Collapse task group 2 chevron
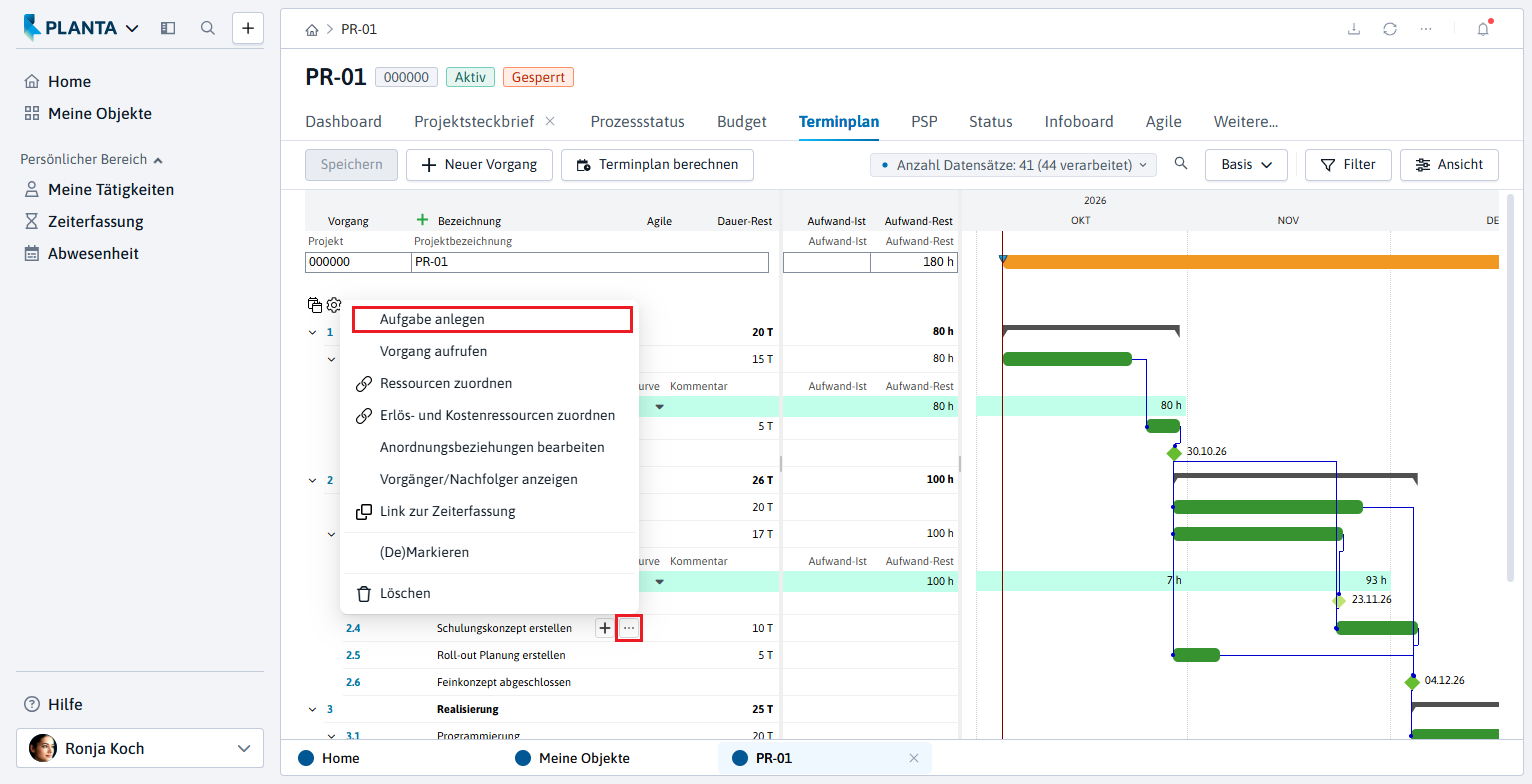Viewport: 1532px width, 784px height. pos(312,480)
